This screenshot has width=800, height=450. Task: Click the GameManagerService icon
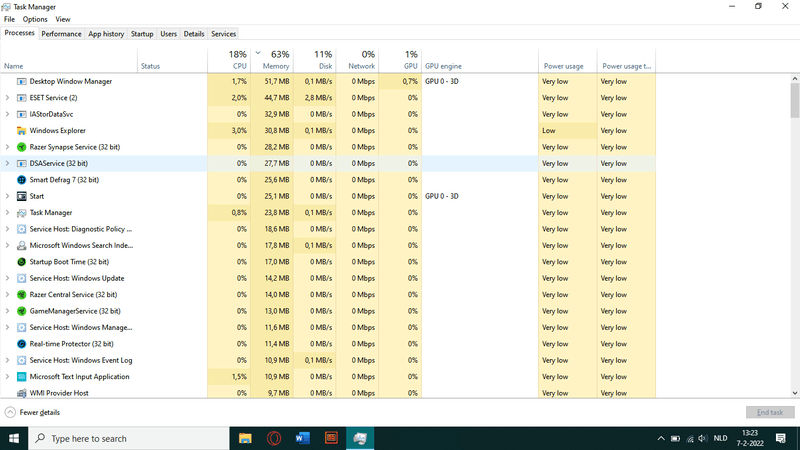(x=21, y=311)
